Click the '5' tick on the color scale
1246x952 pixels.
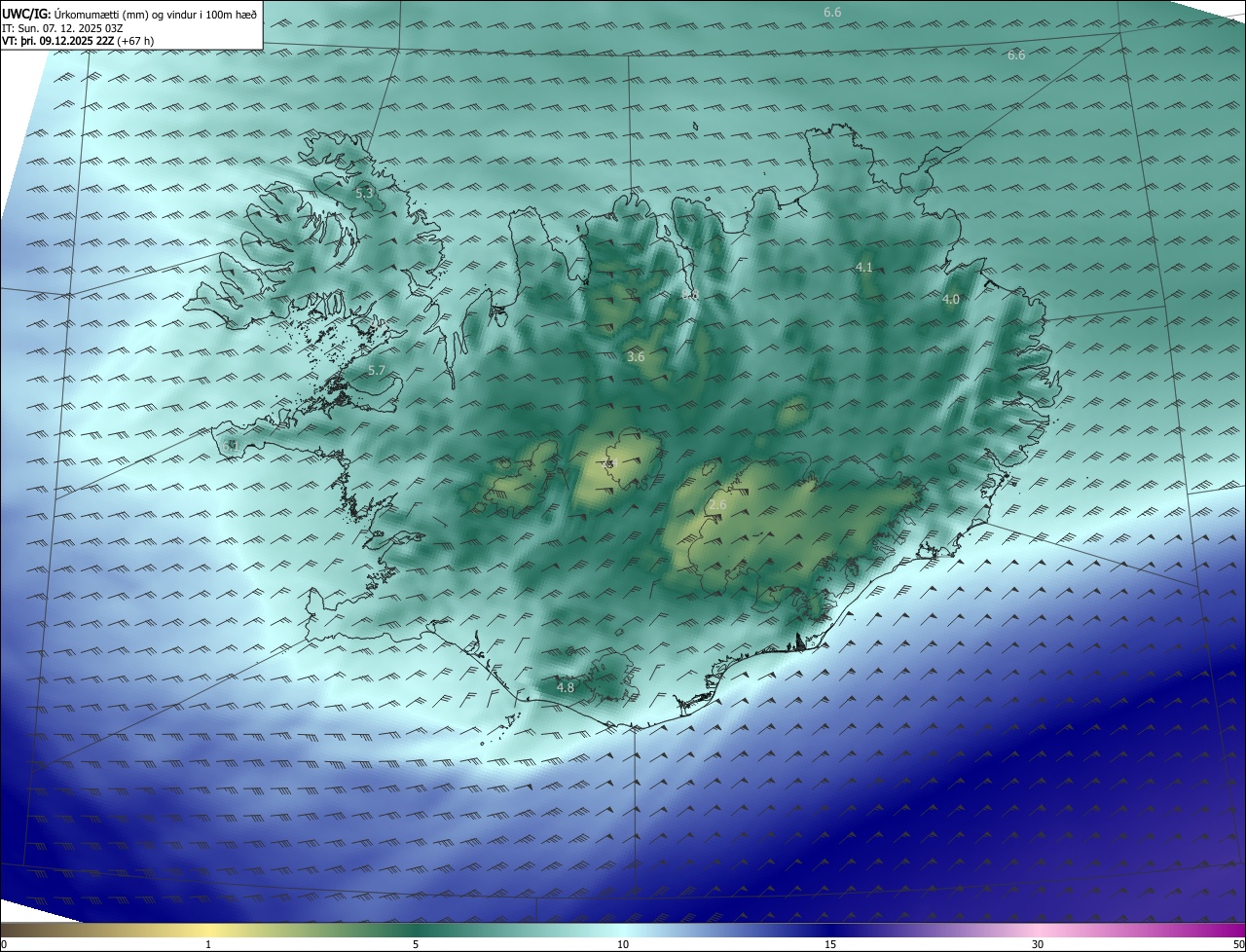click(416, 945)
